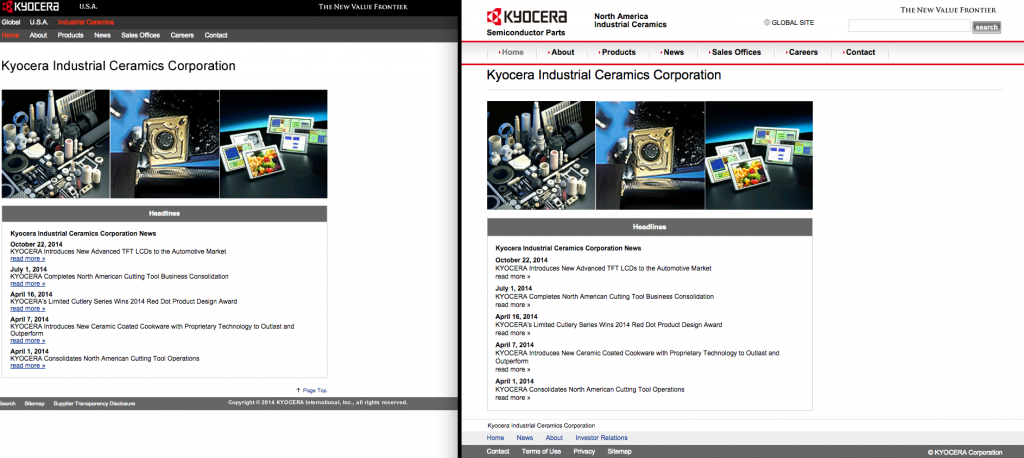The image size is (1024, 458).
Task: Click the globe icon beside GLOBAL SITE
Action: coord(767,23)
